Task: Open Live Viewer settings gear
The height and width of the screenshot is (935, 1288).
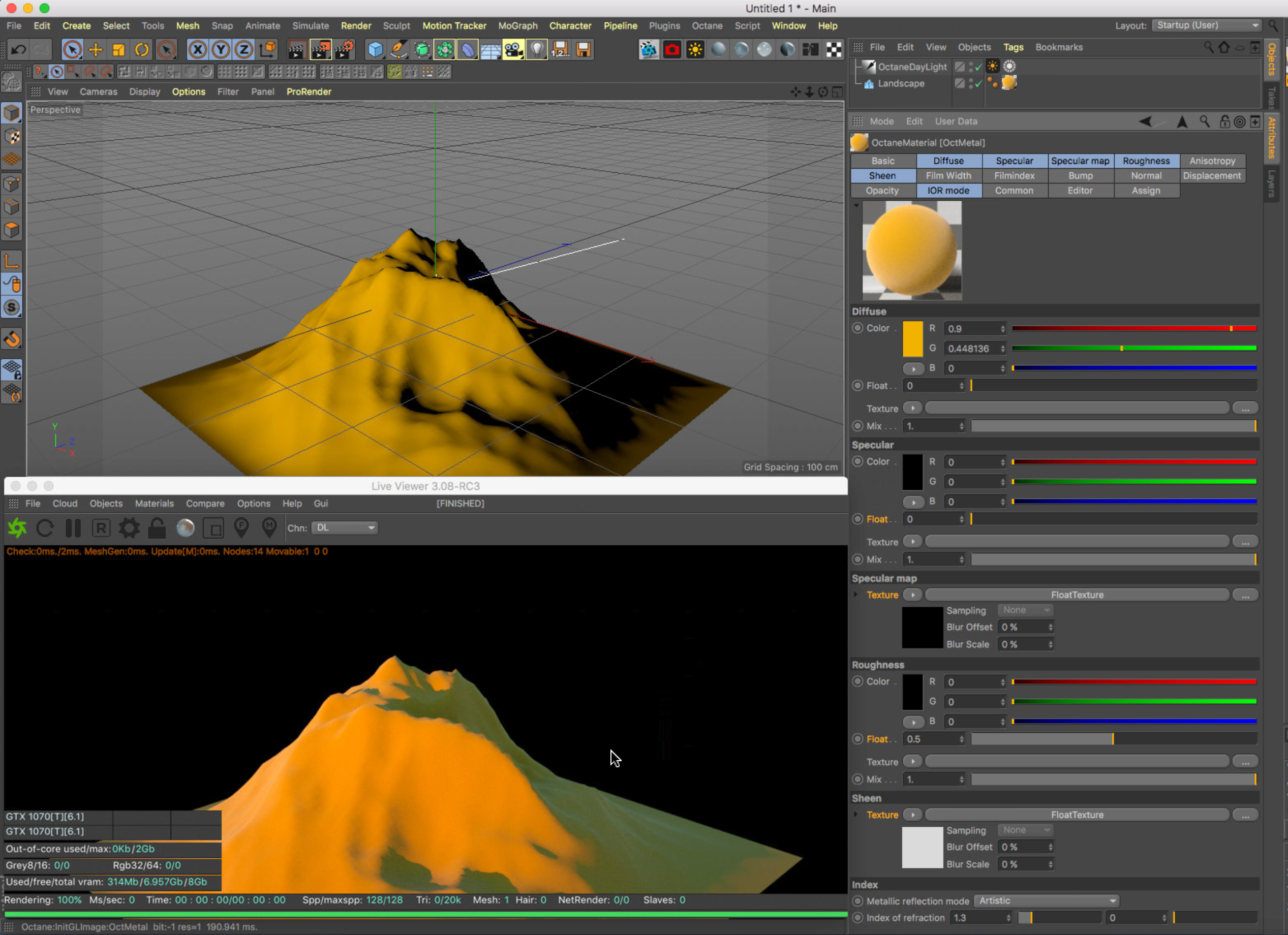Action: point(129,528)
